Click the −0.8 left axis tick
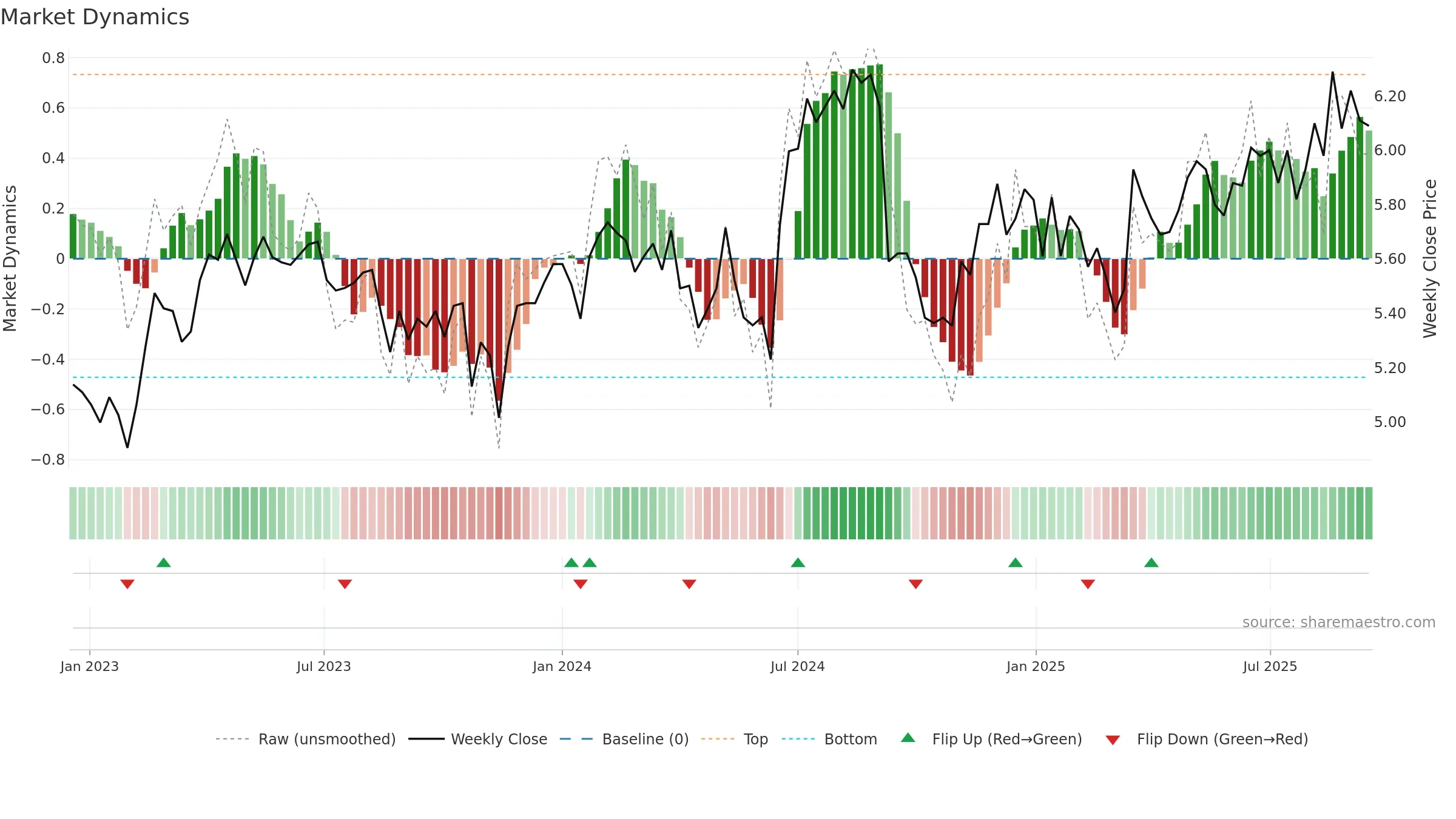 pyautogui.click(x=48, y=459)
